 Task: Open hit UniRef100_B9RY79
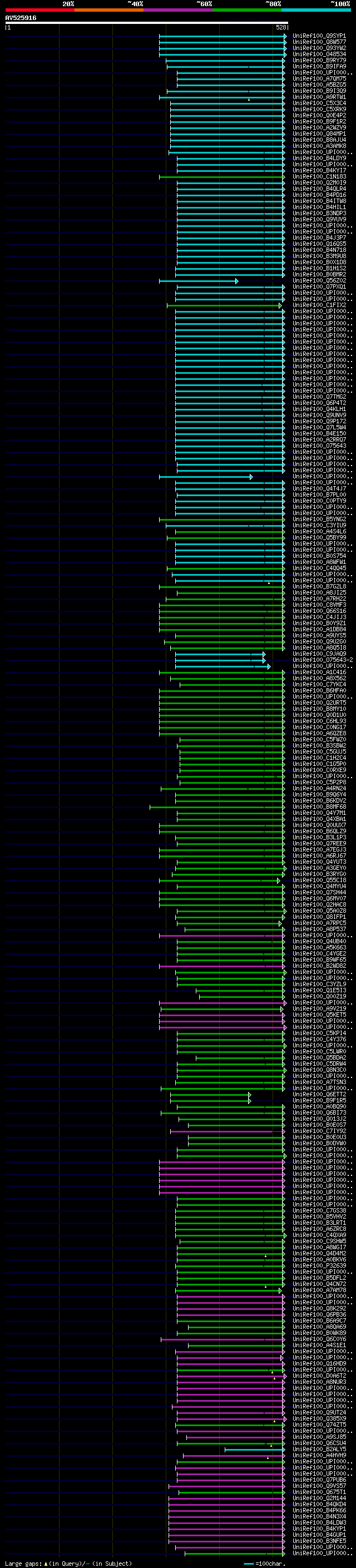click(319, 60)
